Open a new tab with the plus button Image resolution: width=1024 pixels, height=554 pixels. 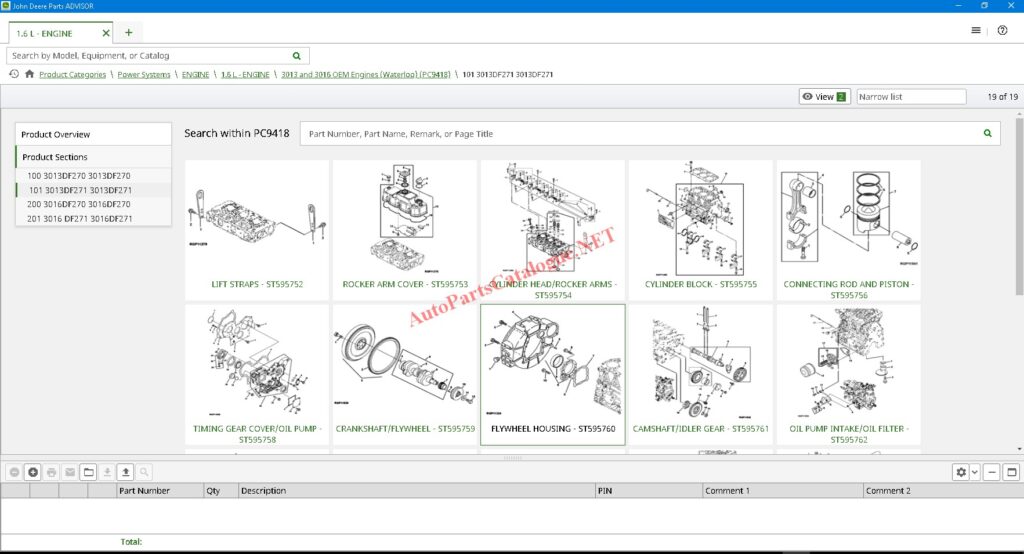coord(128,32)
